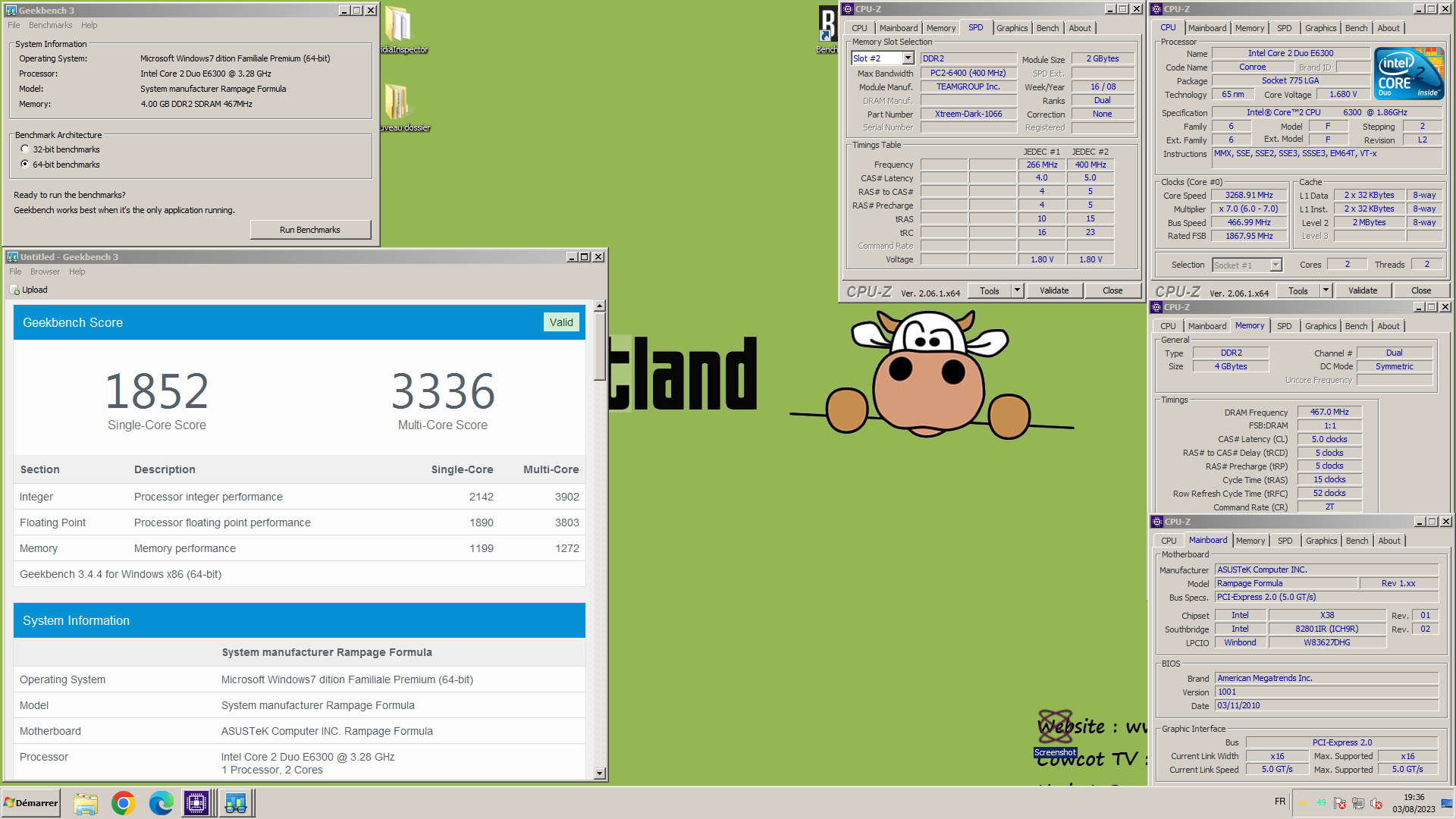Image resolution: width=1456 pixels, height=819 pixels.
Task: Click the yellow 56 temperature tray icon
Action: click(x=1304, y=802)
